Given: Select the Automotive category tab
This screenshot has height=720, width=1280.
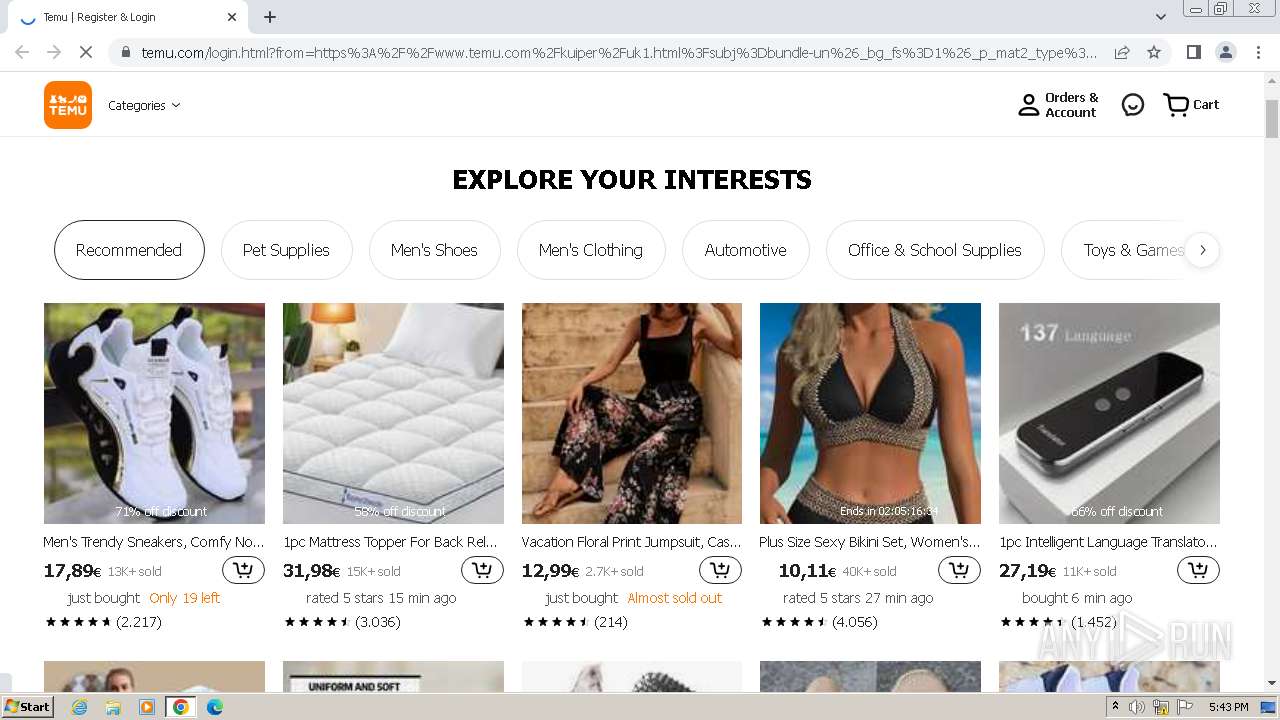Looking at the screenshot, I should (x=745, y=250).
